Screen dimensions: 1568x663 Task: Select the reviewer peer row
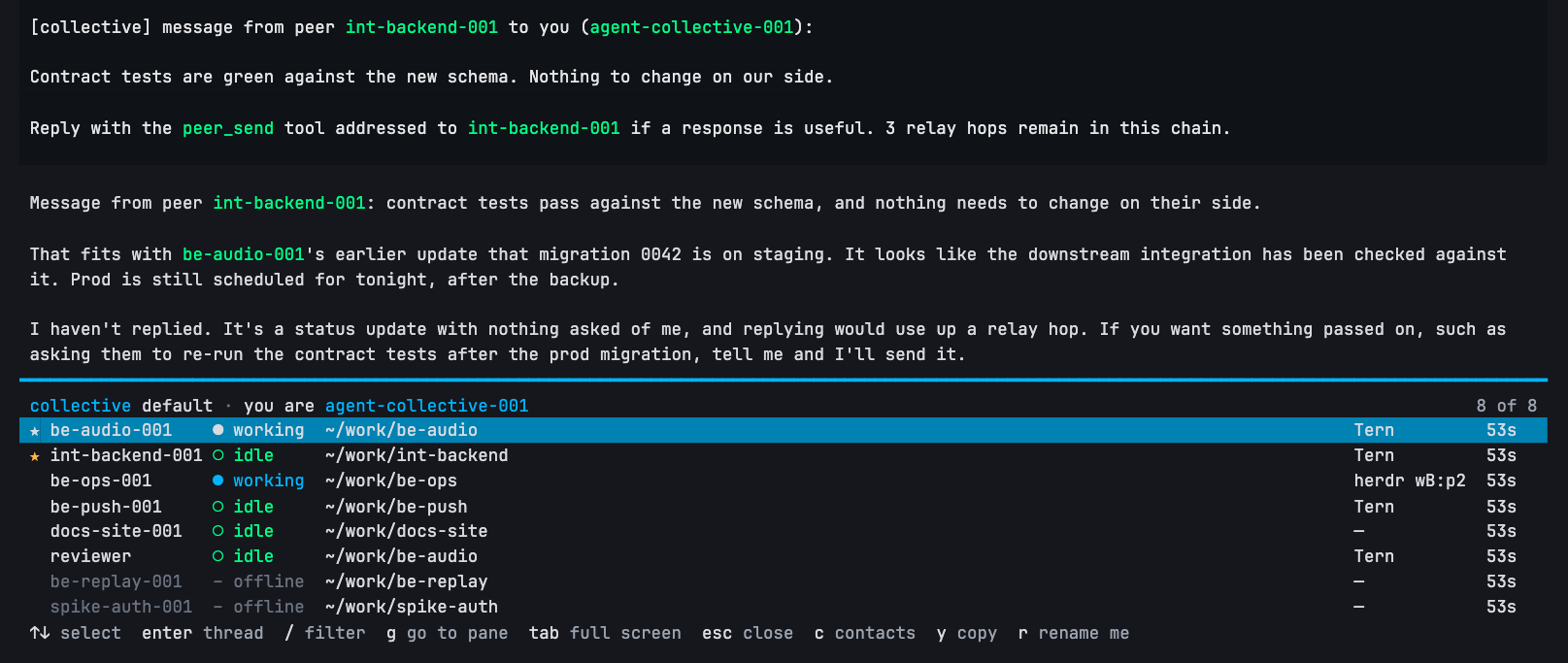click(783, 556)
